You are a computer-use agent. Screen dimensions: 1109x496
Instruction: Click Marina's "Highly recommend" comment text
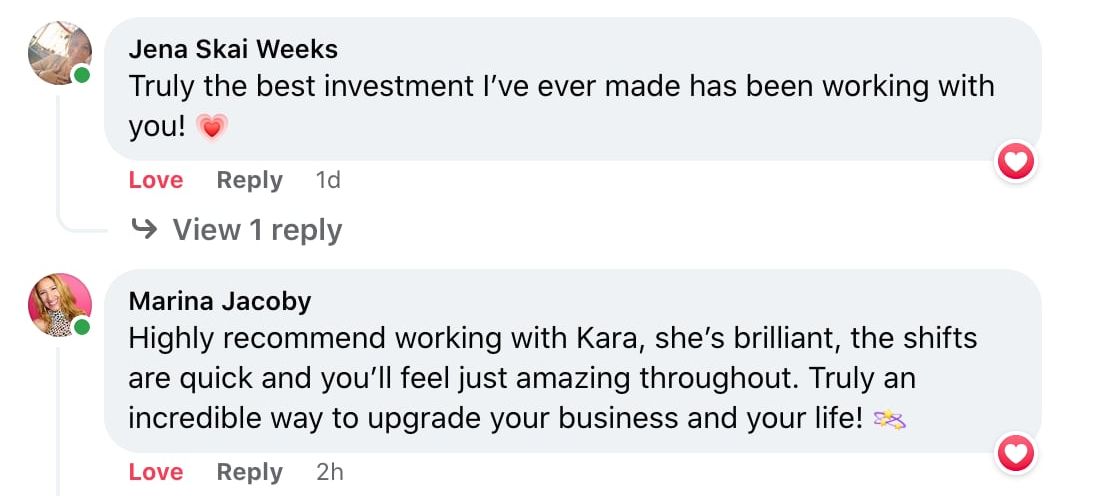(552, 338)
